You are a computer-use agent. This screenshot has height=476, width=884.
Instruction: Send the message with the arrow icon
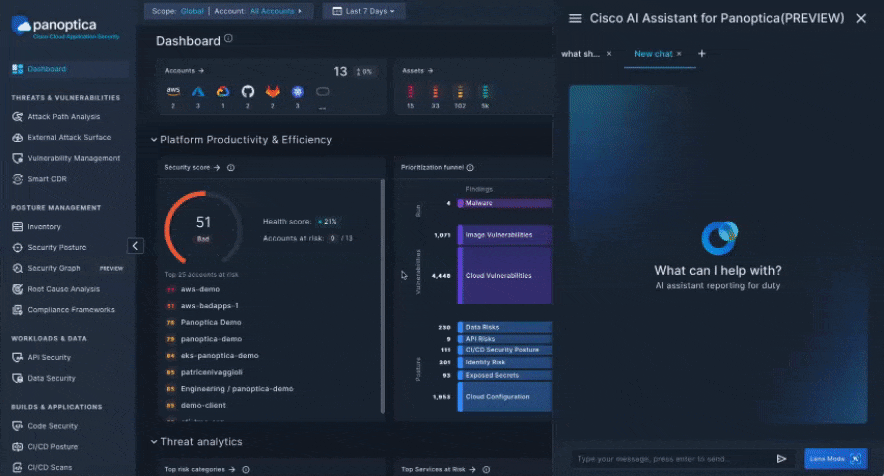[781, 459]
